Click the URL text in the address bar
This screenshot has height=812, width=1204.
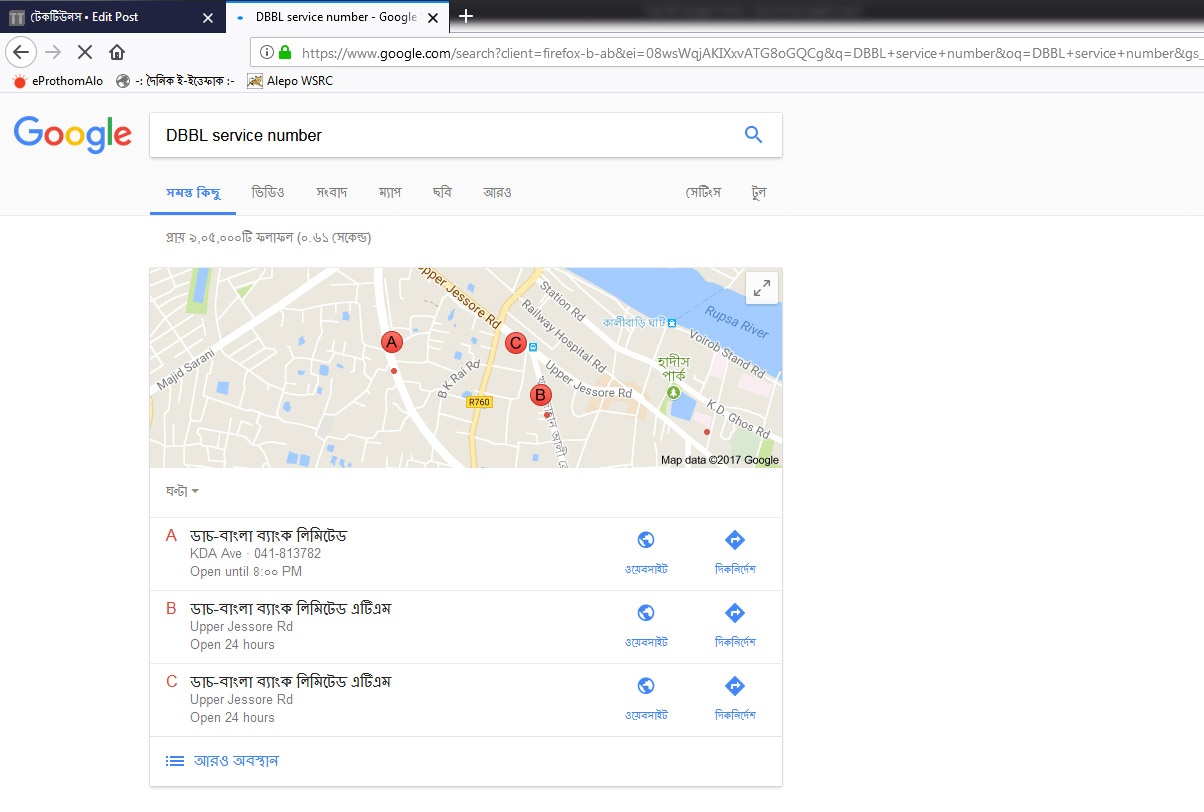pos(750,53)
